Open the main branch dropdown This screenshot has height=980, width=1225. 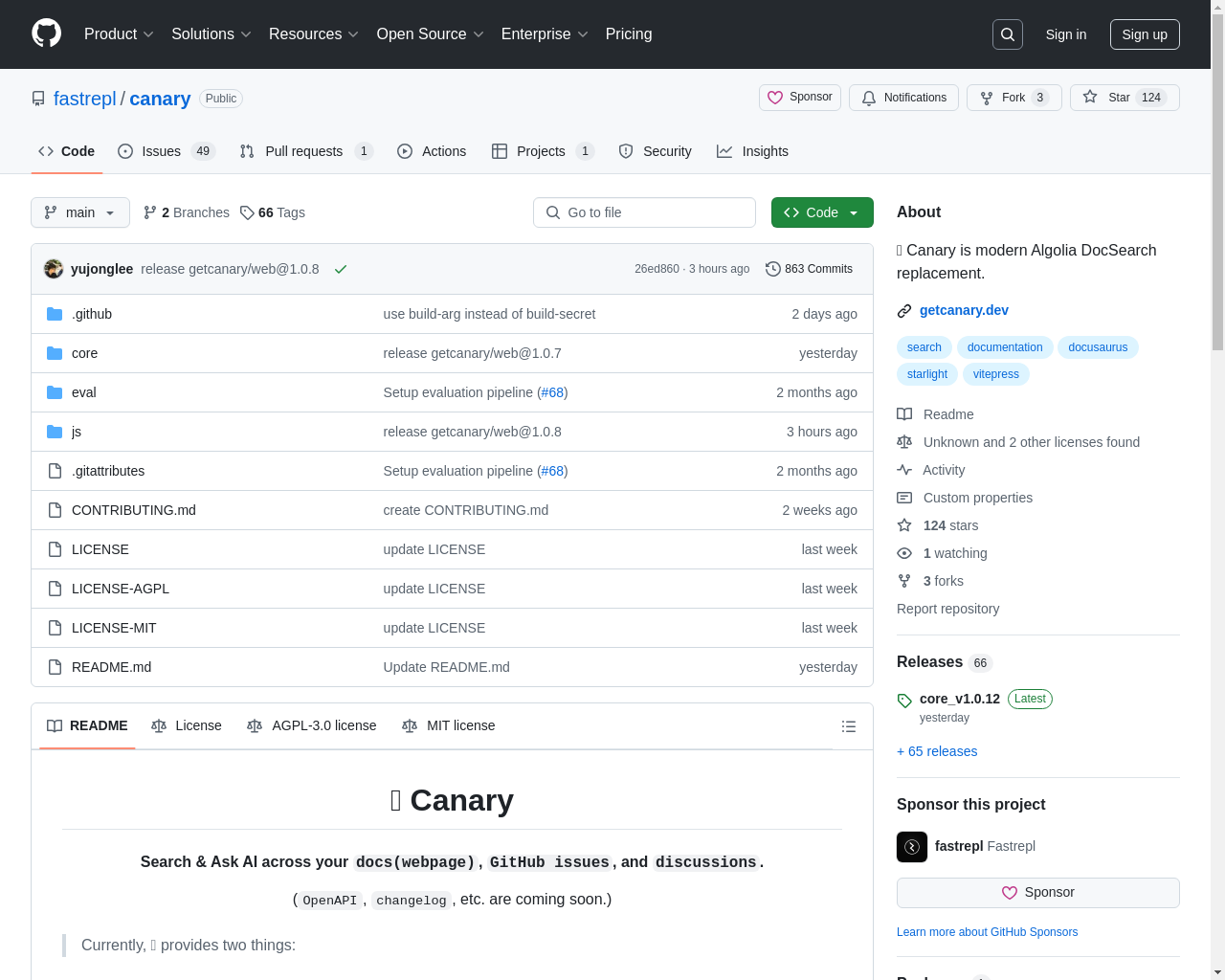tap(80, 212)
